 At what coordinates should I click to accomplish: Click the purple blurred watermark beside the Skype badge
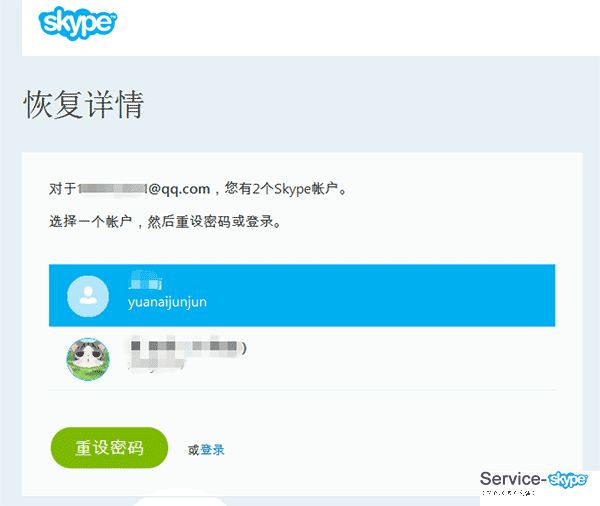click(512, 484)
